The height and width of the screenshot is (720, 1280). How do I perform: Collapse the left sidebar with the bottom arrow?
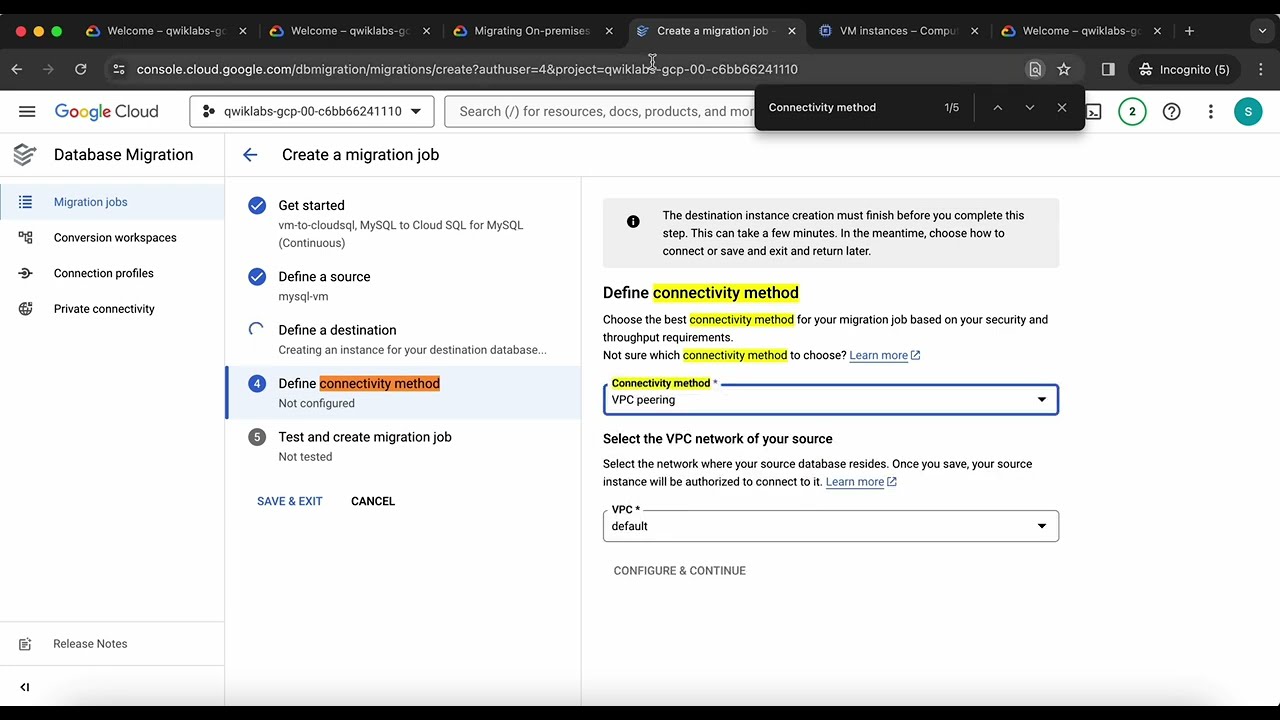pyautogui.click(x=25, y=687)
